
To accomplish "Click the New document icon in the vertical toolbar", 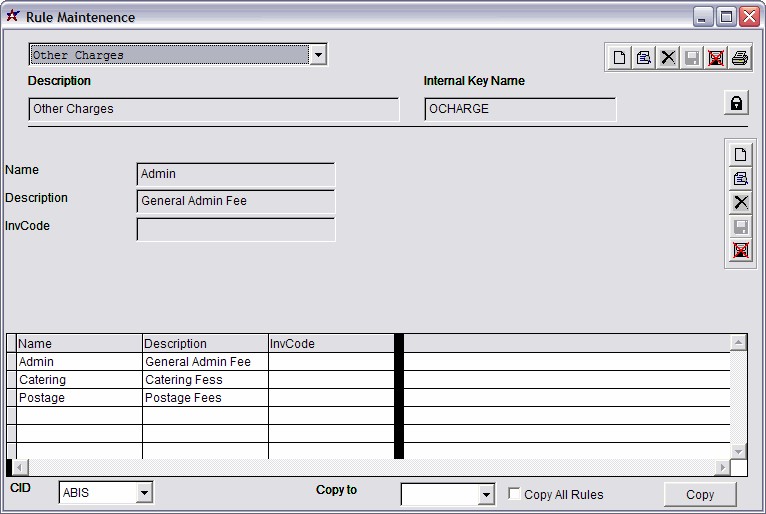I will coord(740,155).
